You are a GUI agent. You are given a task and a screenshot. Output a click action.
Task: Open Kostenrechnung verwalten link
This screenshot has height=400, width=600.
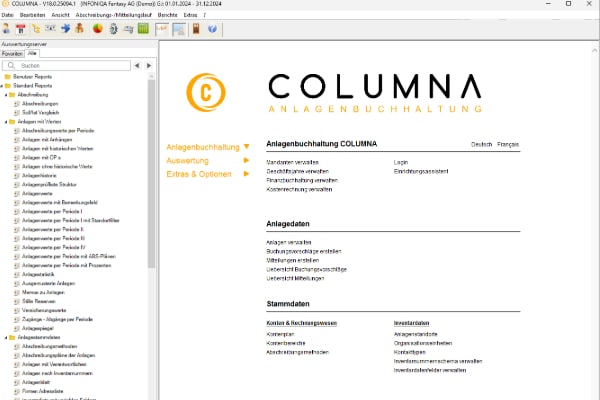coord(299,189)
